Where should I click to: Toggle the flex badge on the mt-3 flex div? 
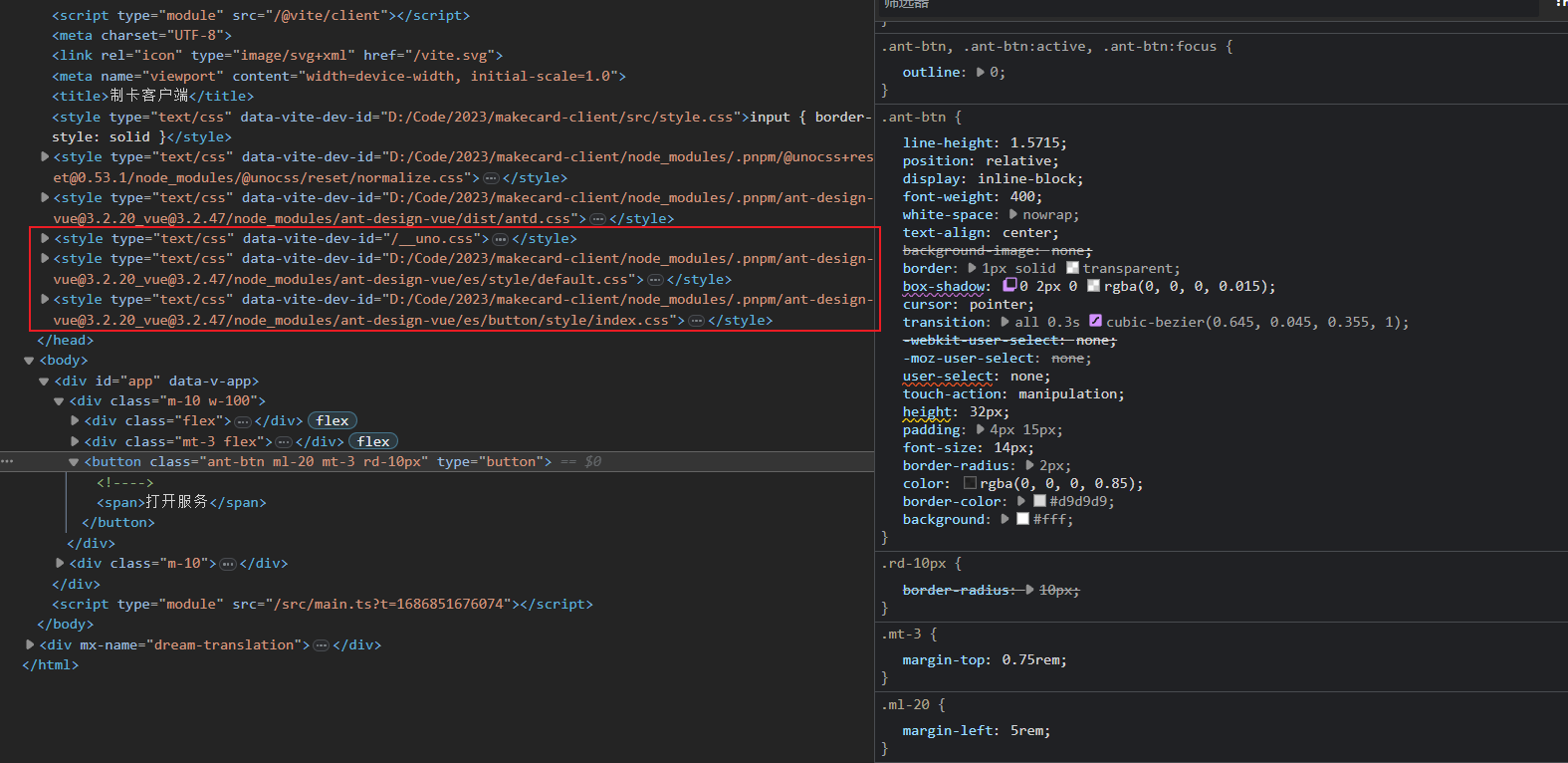point(373,441)
